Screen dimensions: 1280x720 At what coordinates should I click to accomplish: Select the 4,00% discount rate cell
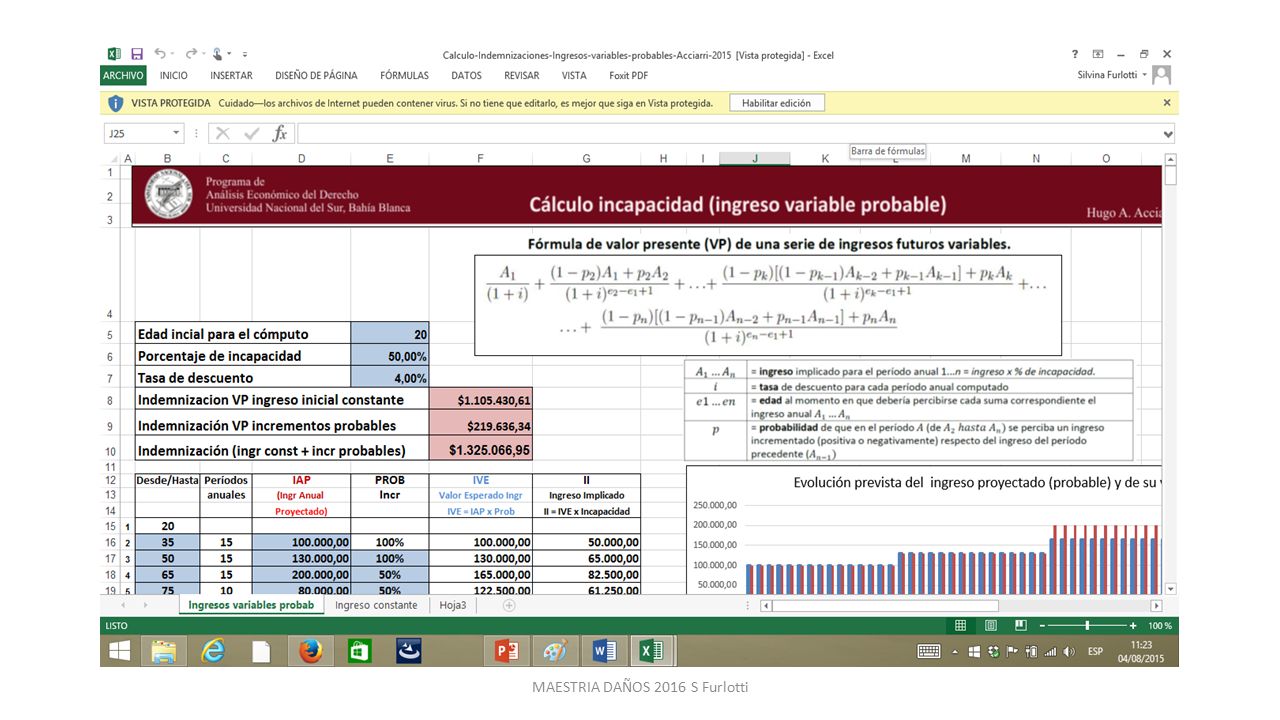coord(390,378)
